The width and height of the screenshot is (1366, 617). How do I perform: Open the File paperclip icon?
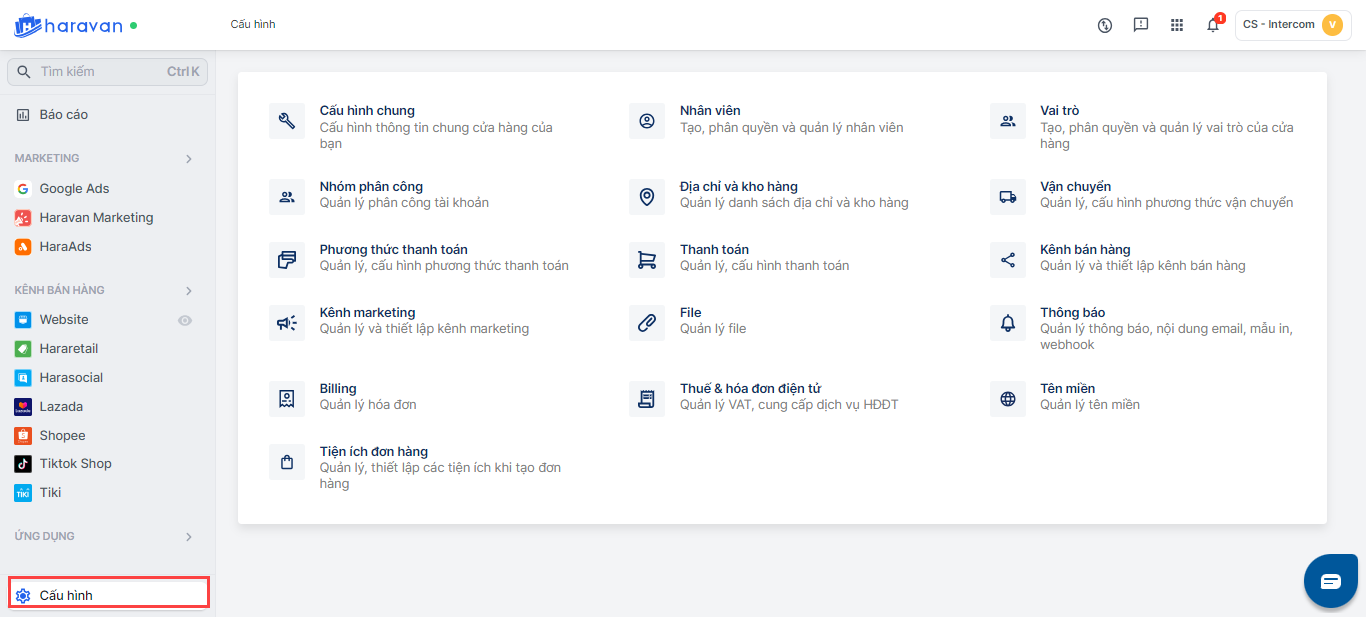(647, 323)
